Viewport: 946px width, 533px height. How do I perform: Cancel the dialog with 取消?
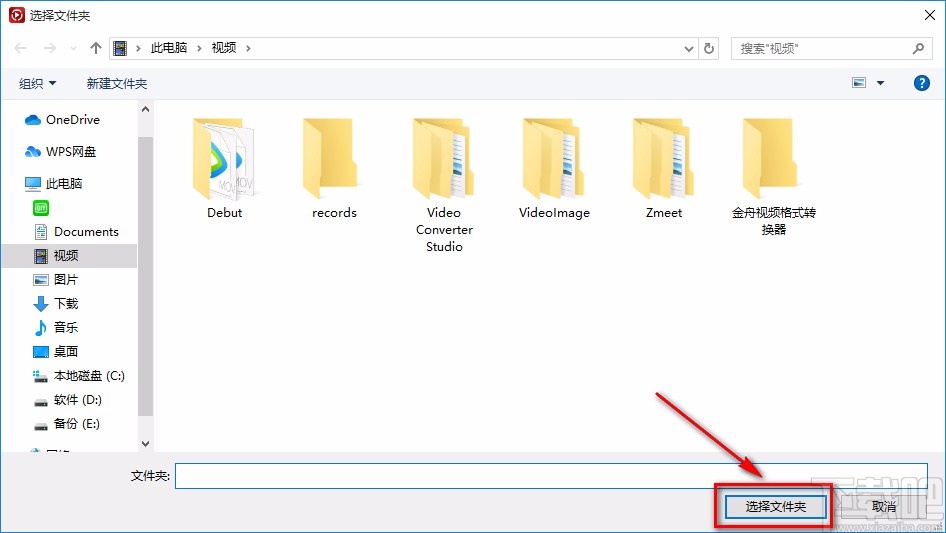pos(884,506)
